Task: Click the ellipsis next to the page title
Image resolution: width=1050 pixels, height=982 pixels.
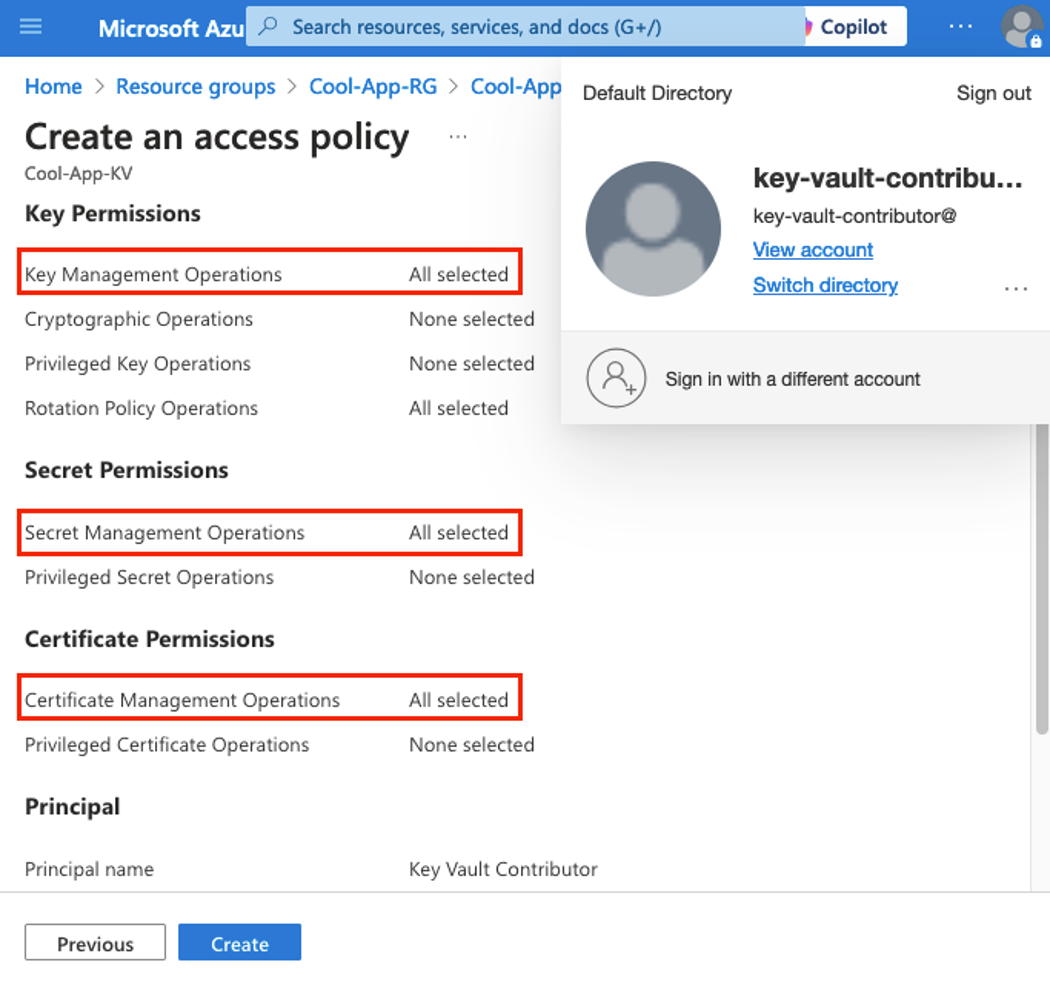Action: point(458,137)
